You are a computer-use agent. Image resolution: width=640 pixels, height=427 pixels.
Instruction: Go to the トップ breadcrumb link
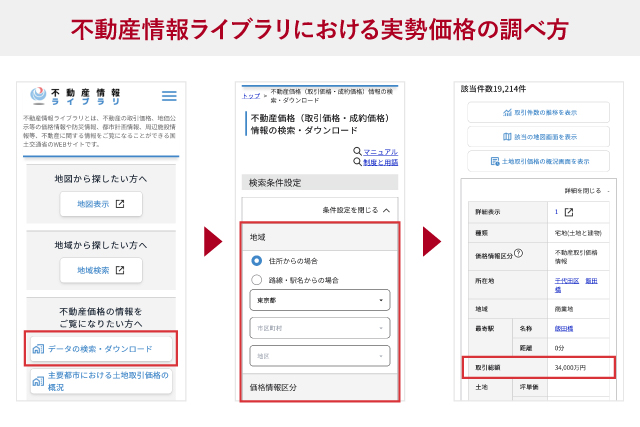click(251, 96)
